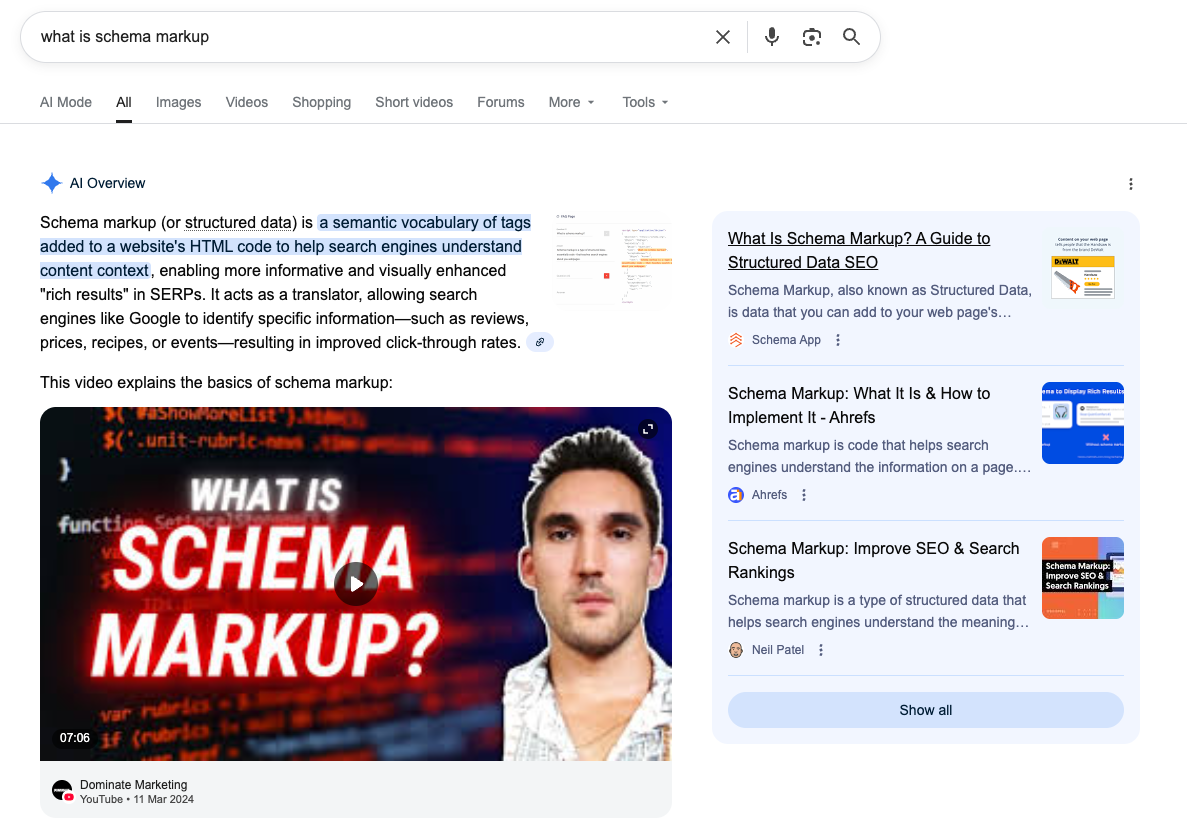Open the FAQ page code thumbnail
The width and height of the screenshot is (1187, 824).
(x=614, y=259)
